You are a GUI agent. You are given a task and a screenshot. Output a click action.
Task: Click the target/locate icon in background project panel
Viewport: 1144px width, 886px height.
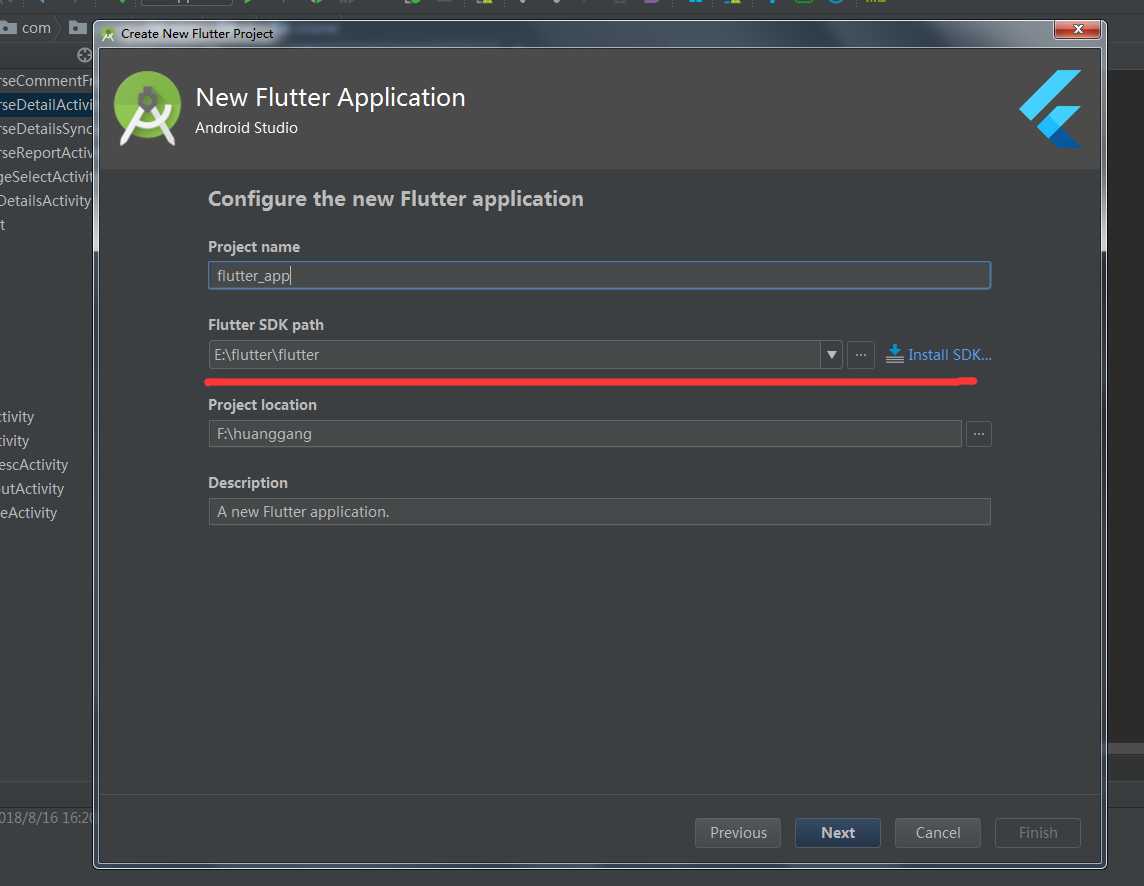point(85,55)
